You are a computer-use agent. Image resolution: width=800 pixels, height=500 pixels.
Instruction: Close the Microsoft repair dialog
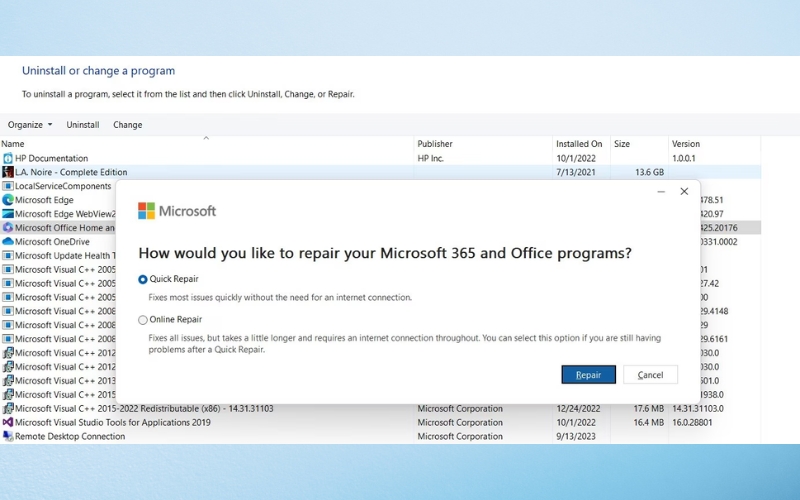(684, 191)
